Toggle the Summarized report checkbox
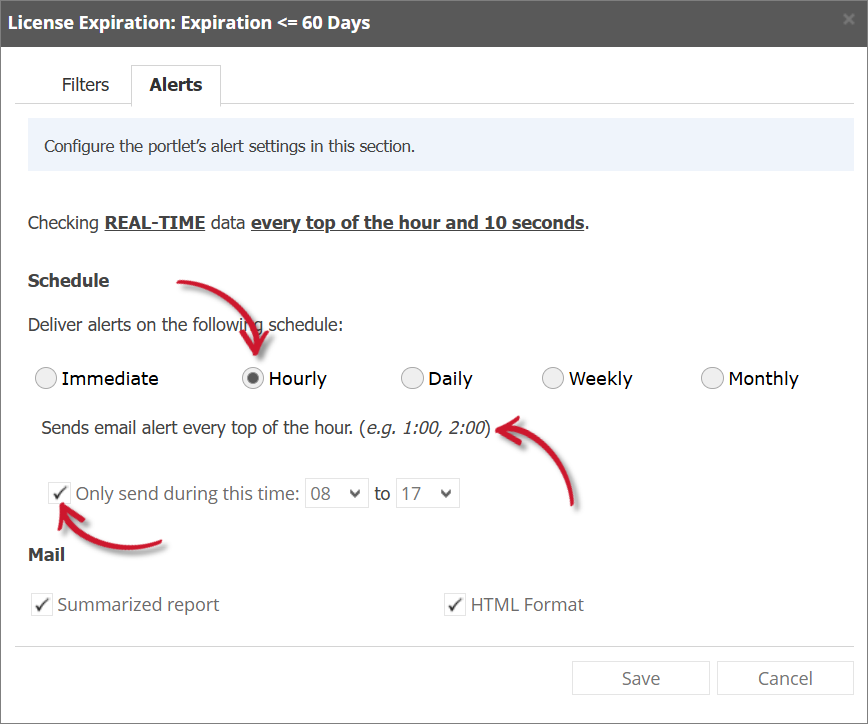The height and width of the screenshot is (724, 868). 41,604
